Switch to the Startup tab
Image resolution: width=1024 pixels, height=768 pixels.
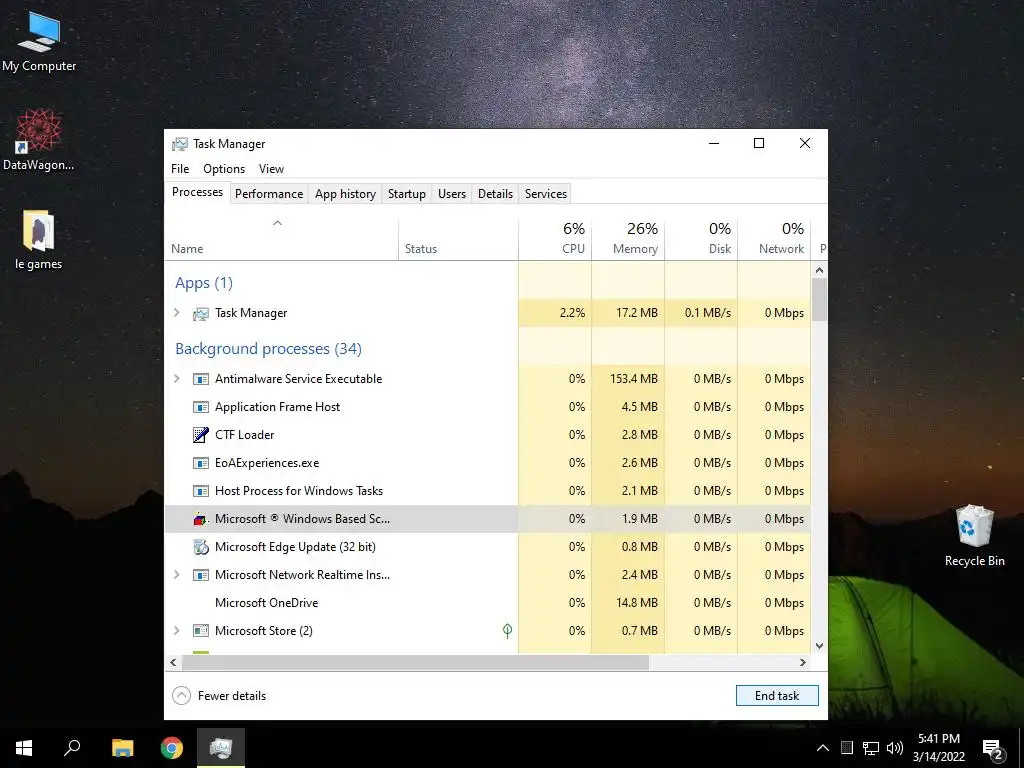pyautogui.click(x=407, y=194)
